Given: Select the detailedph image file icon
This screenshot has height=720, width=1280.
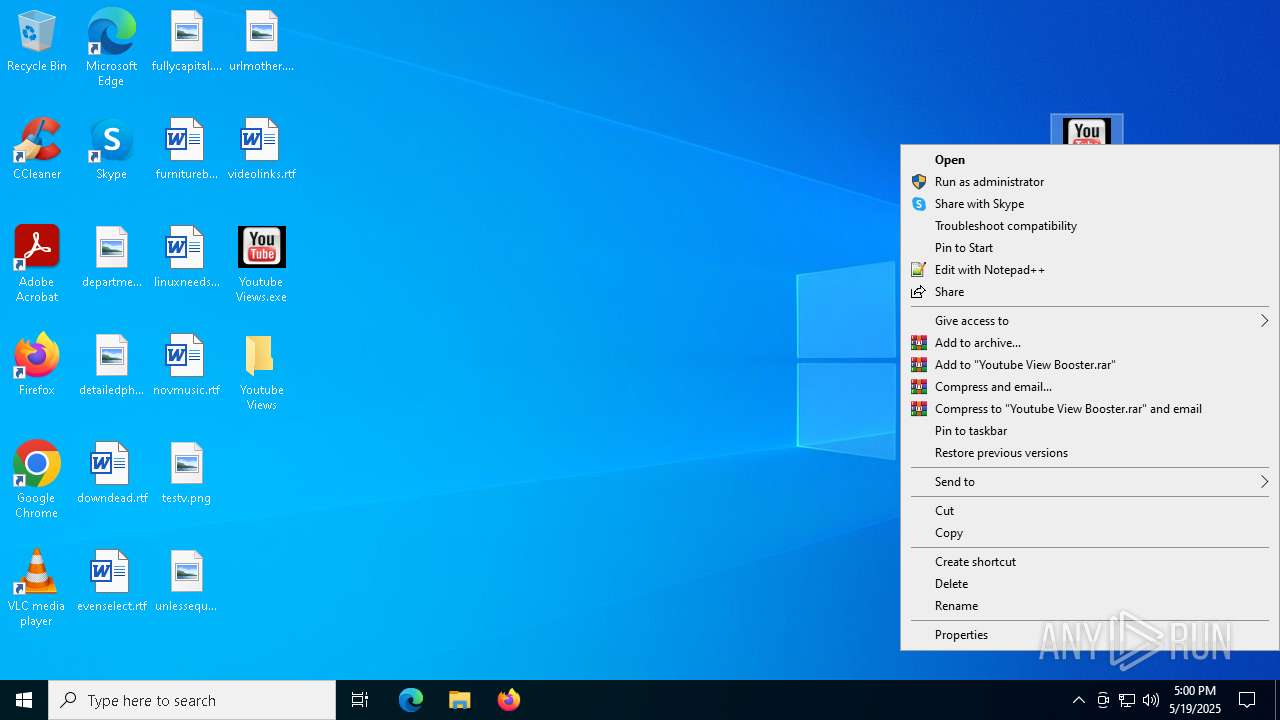Looking at the screenshot, I should click(x=111, y=366).
